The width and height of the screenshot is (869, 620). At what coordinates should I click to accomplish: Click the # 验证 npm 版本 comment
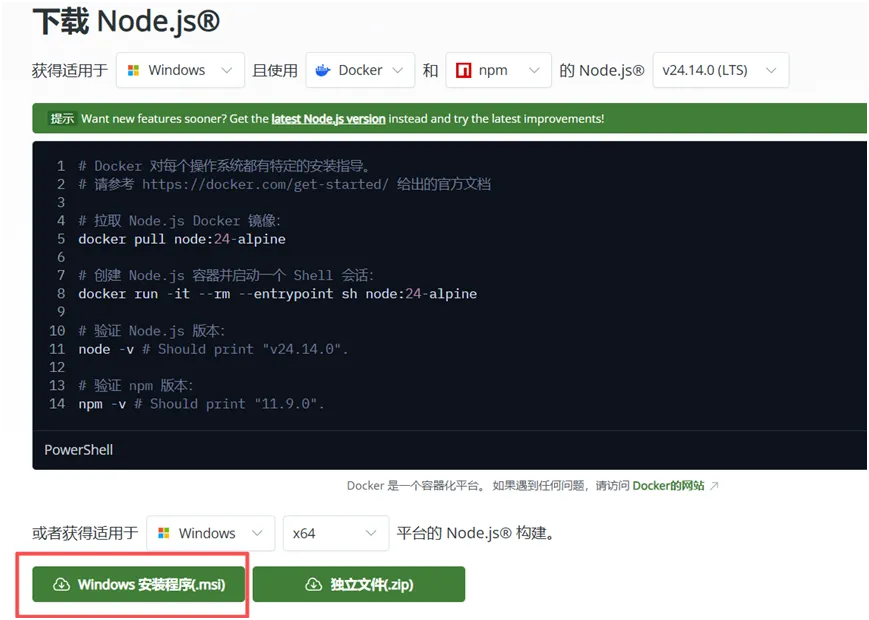click(136, 386)
